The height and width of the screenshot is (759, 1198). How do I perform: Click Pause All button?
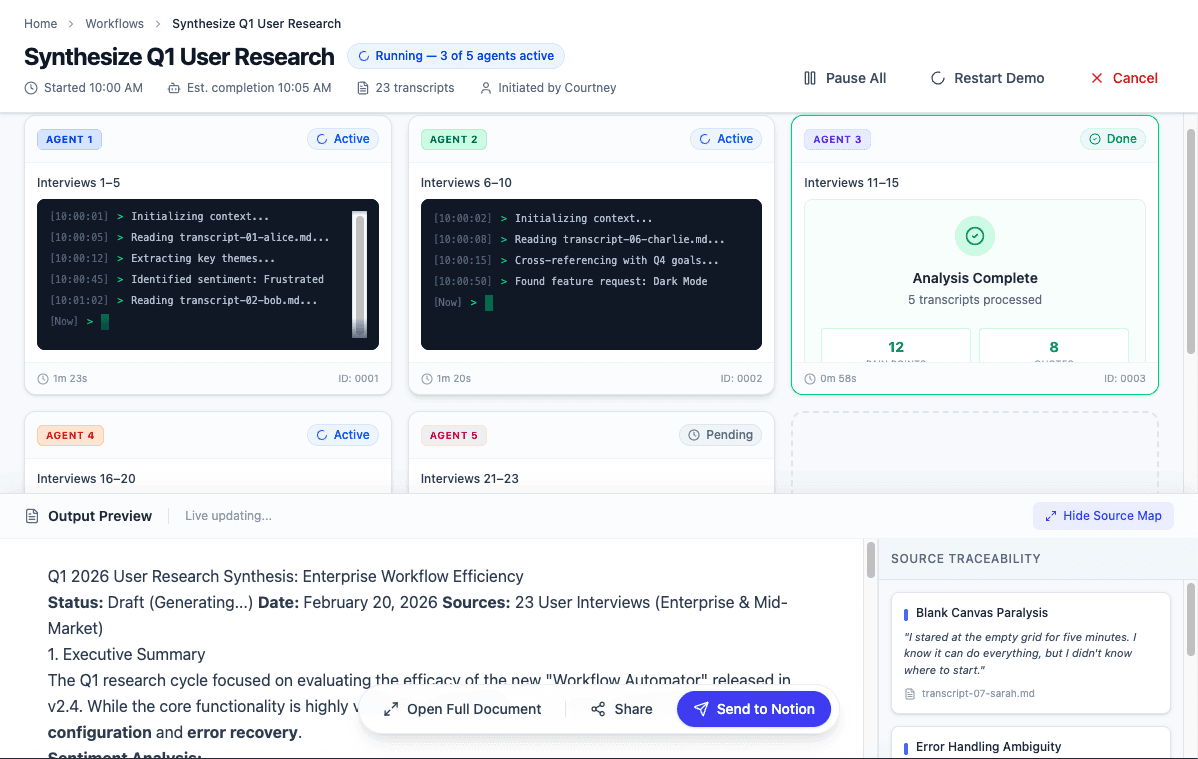point(845,78)
